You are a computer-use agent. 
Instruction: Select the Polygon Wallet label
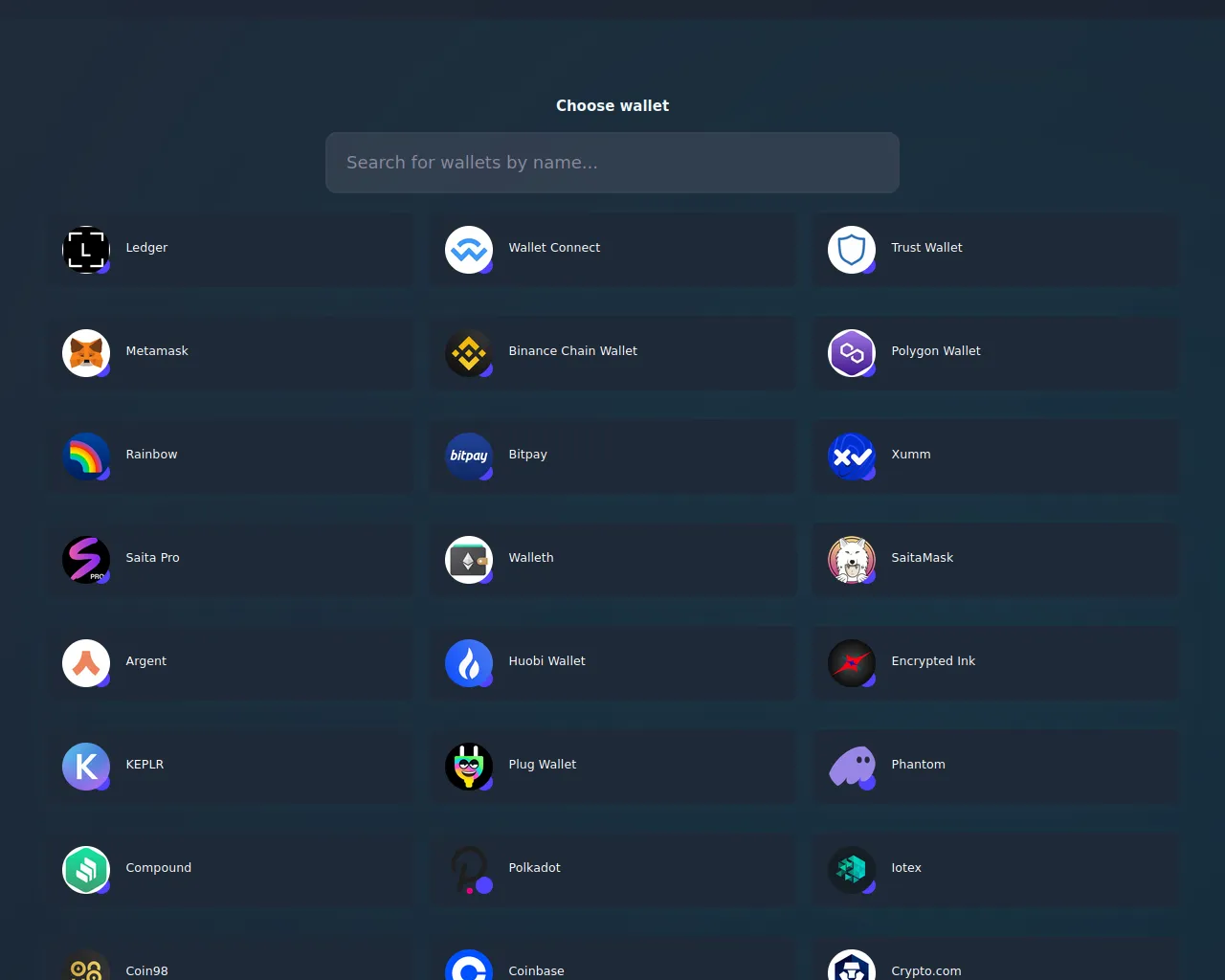pyautogui.click(x=936, y=350)
